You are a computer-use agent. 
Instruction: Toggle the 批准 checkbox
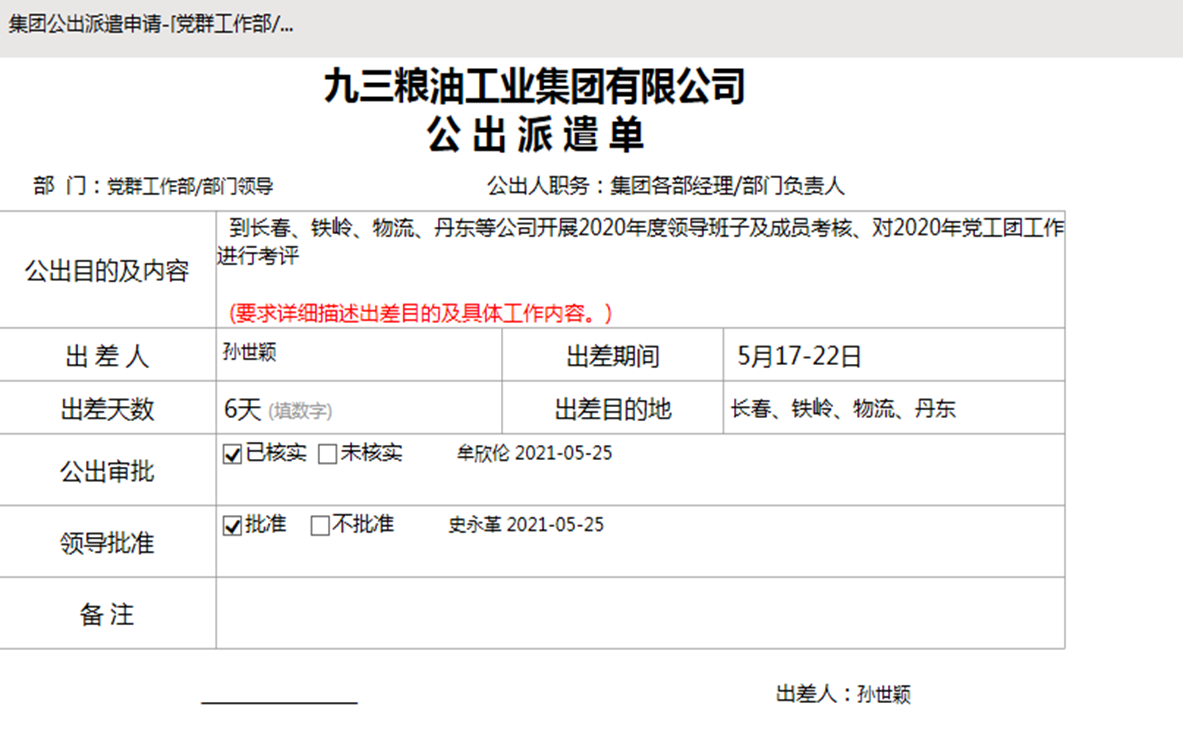[232, 526]
